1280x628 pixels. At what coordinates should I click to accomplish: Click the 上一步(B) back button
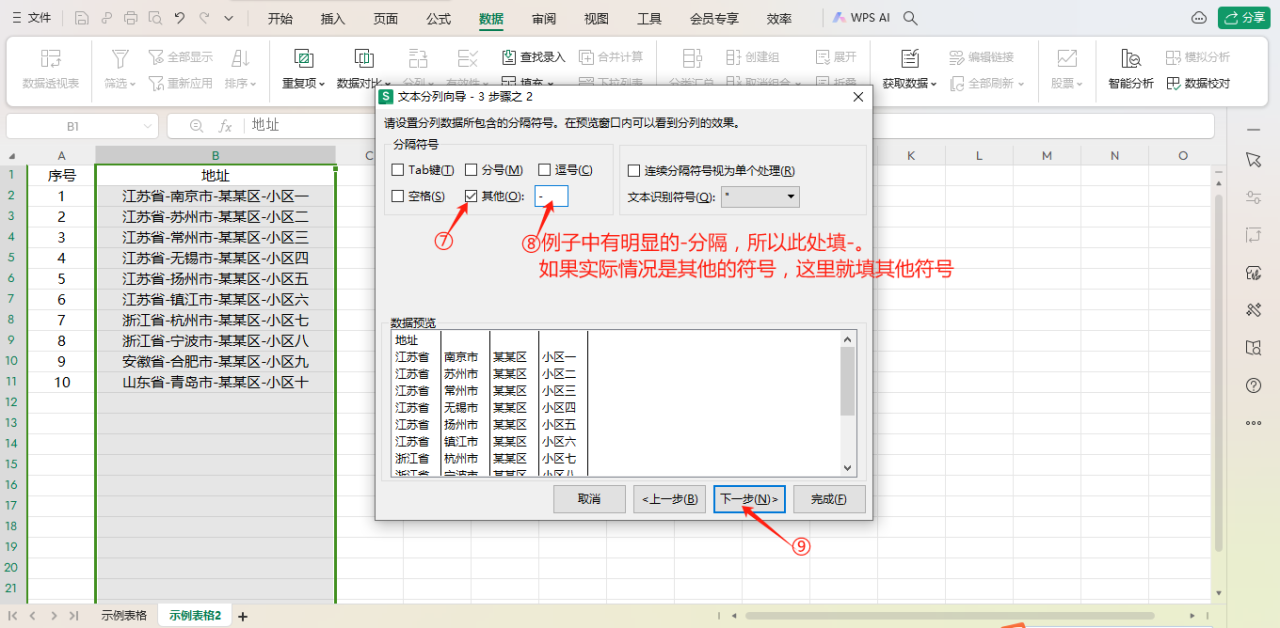pos(669,499)
